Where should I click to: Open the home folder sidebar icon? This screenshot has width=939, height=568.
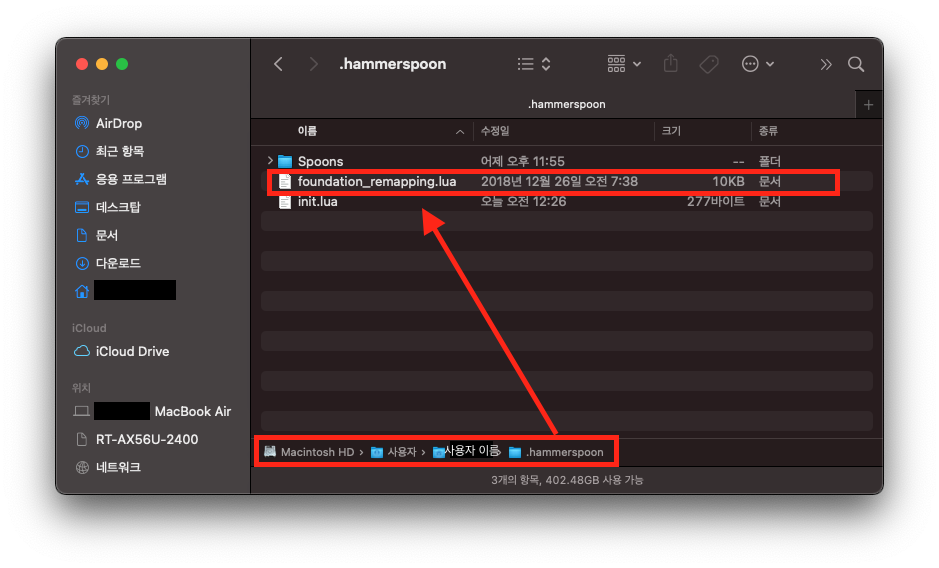tap(82, 291)
